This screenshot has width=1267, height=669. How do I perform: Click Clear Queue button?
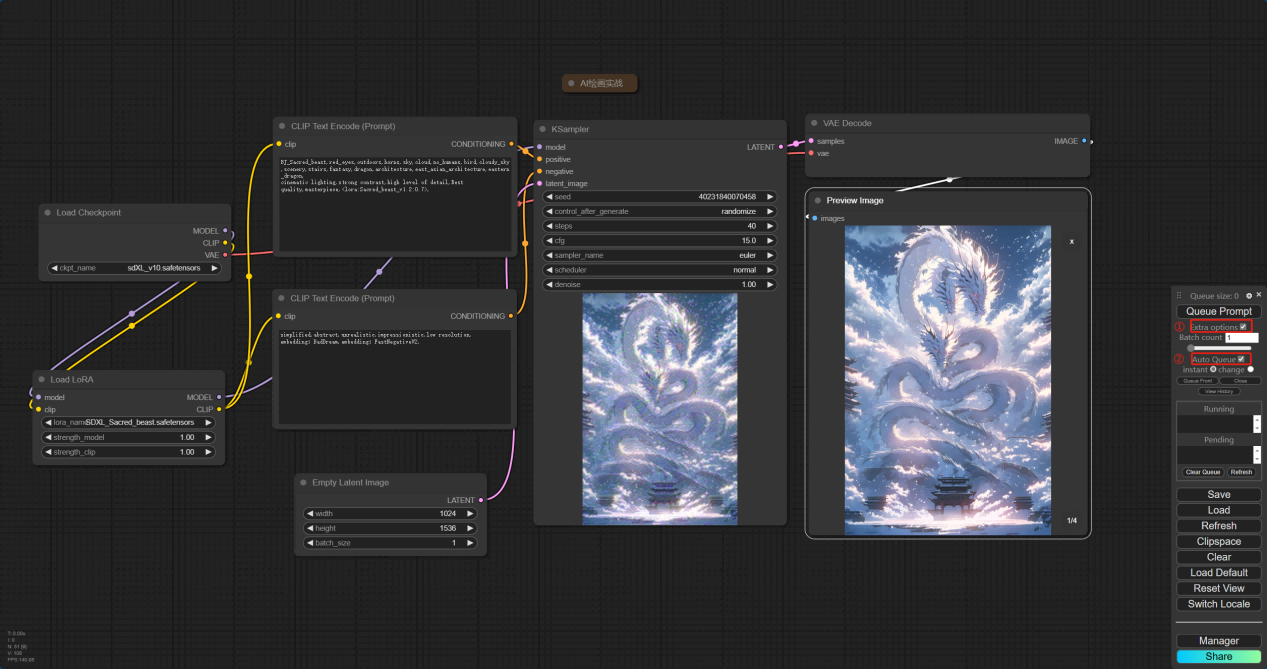point(1203,472)
